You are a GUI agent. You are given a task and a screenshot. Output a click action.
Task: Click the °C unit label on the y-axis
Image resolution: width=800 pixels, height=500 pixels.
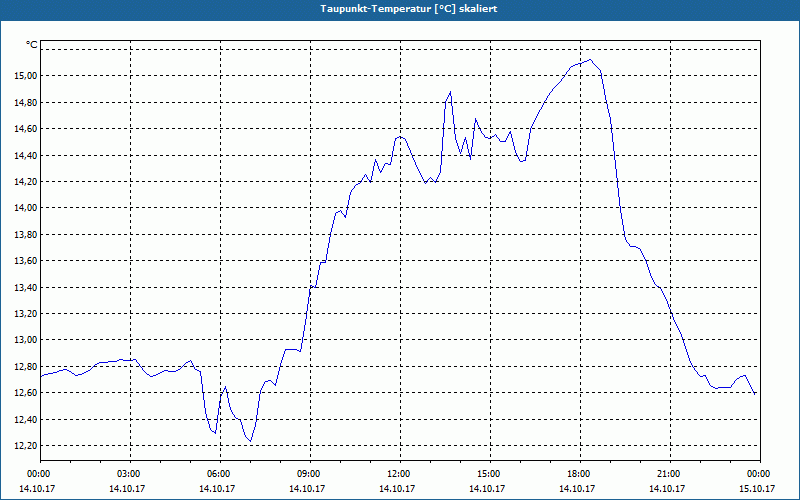pyautogui.click(x=32, y=45)
